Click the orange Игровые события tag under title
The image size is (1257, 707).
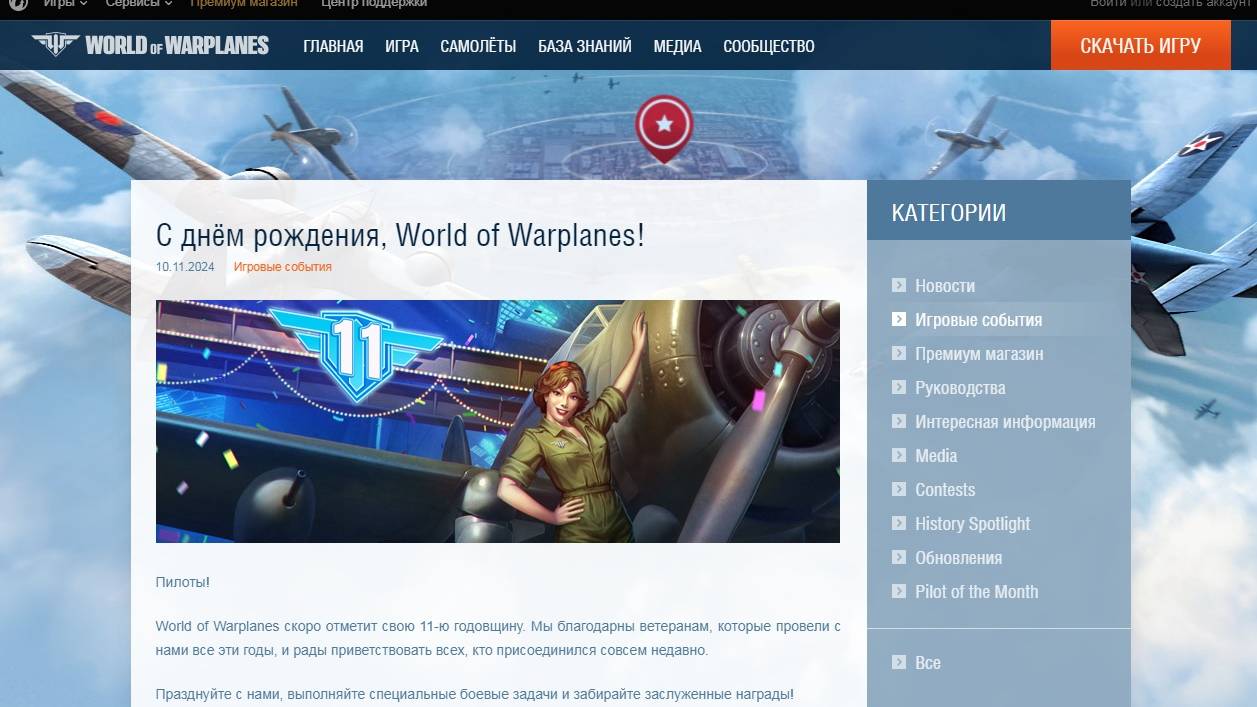pos(283,267)
